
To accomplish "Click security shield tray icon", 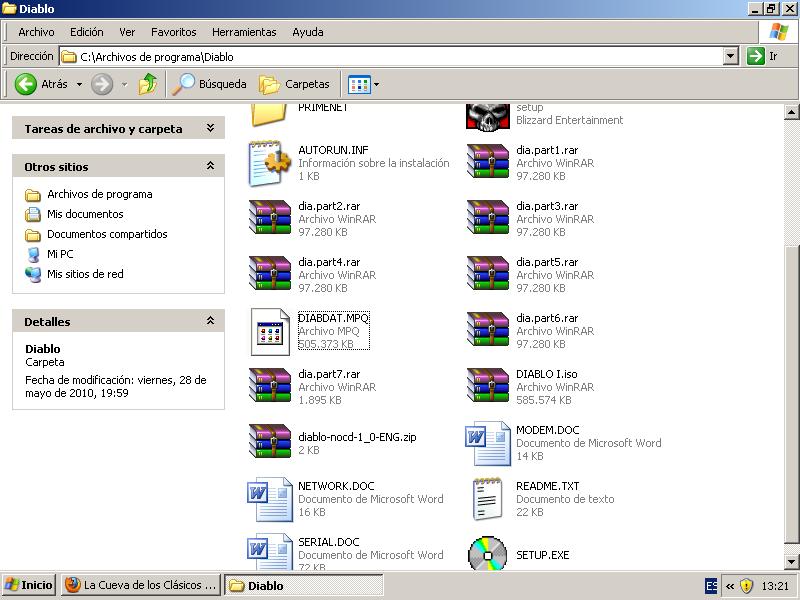I will (746, 585).
